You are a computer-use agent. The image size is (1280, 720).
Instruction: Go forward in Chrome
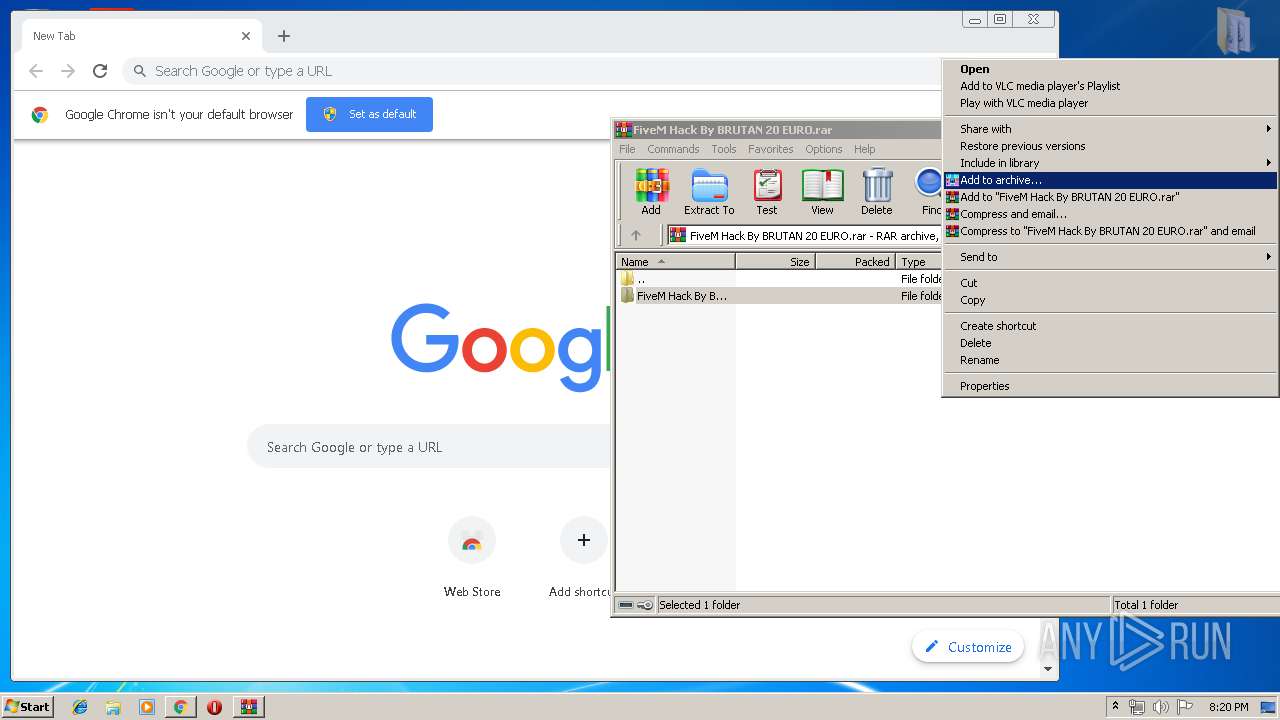(68, 71)
